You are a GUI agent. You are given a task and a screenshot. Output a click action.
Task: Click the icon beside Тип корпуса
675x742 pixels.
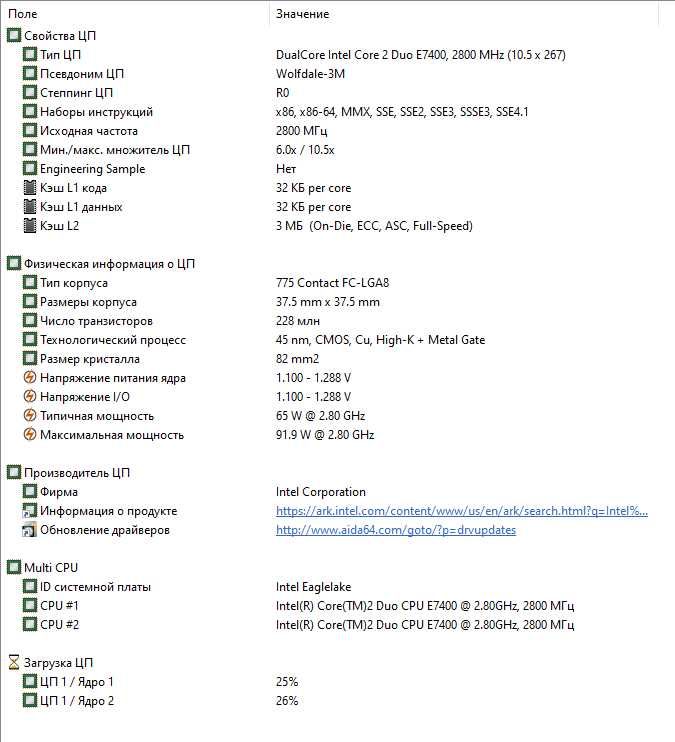pos(29,283)
